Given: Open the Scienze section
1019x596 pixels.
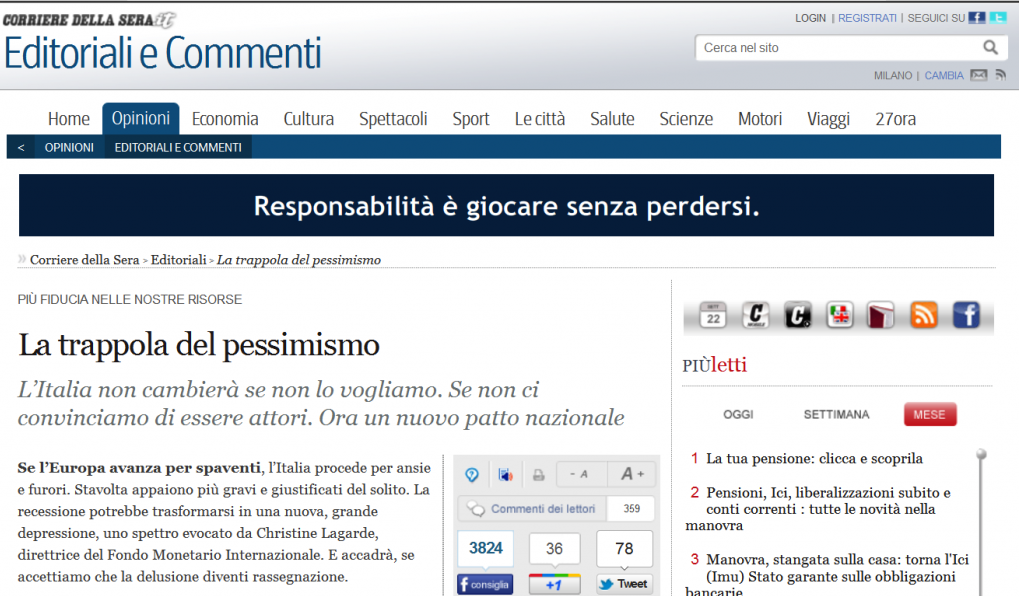Looking at the screenshot, I should tap(686, 119).
